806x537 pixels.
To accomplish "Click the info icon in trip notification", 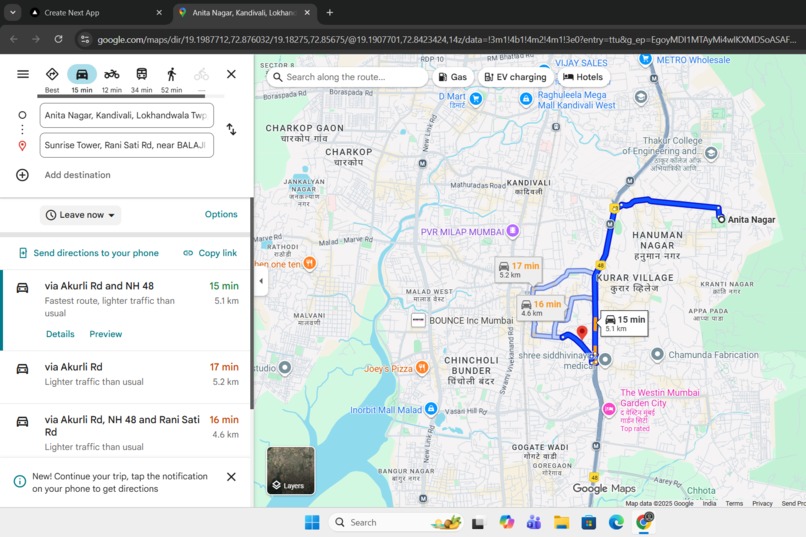I will 20,482.
